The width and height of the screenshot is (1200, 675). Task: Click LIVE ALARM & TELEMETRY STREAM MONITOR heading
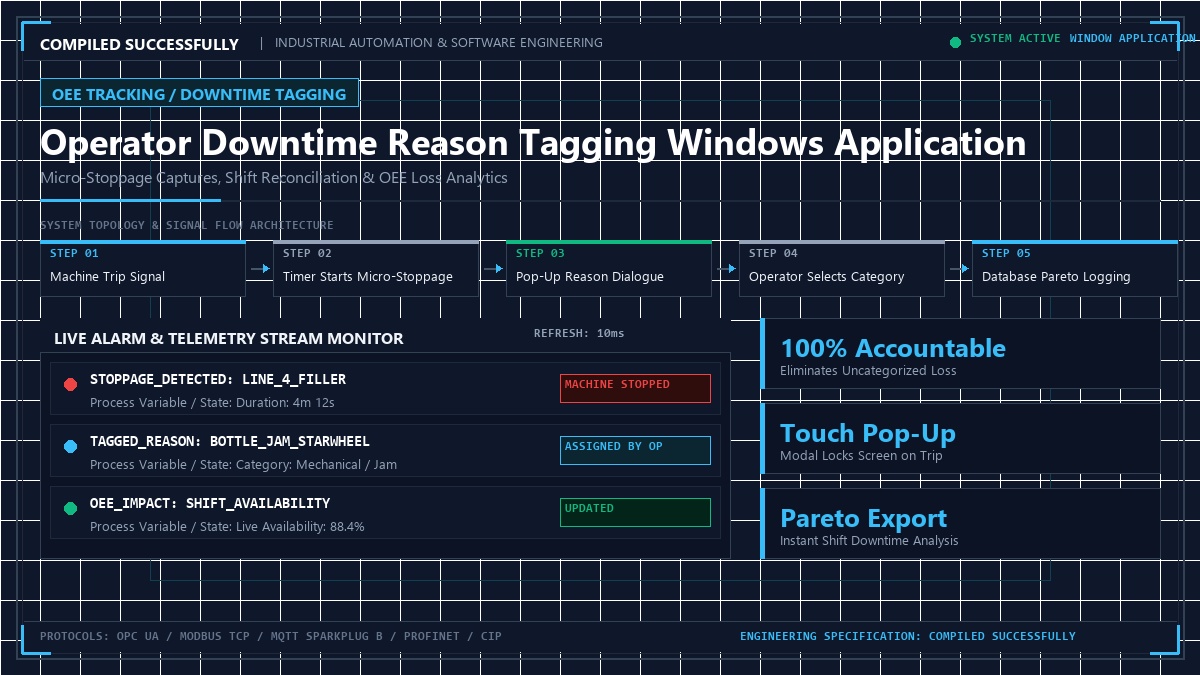(229, 338)
